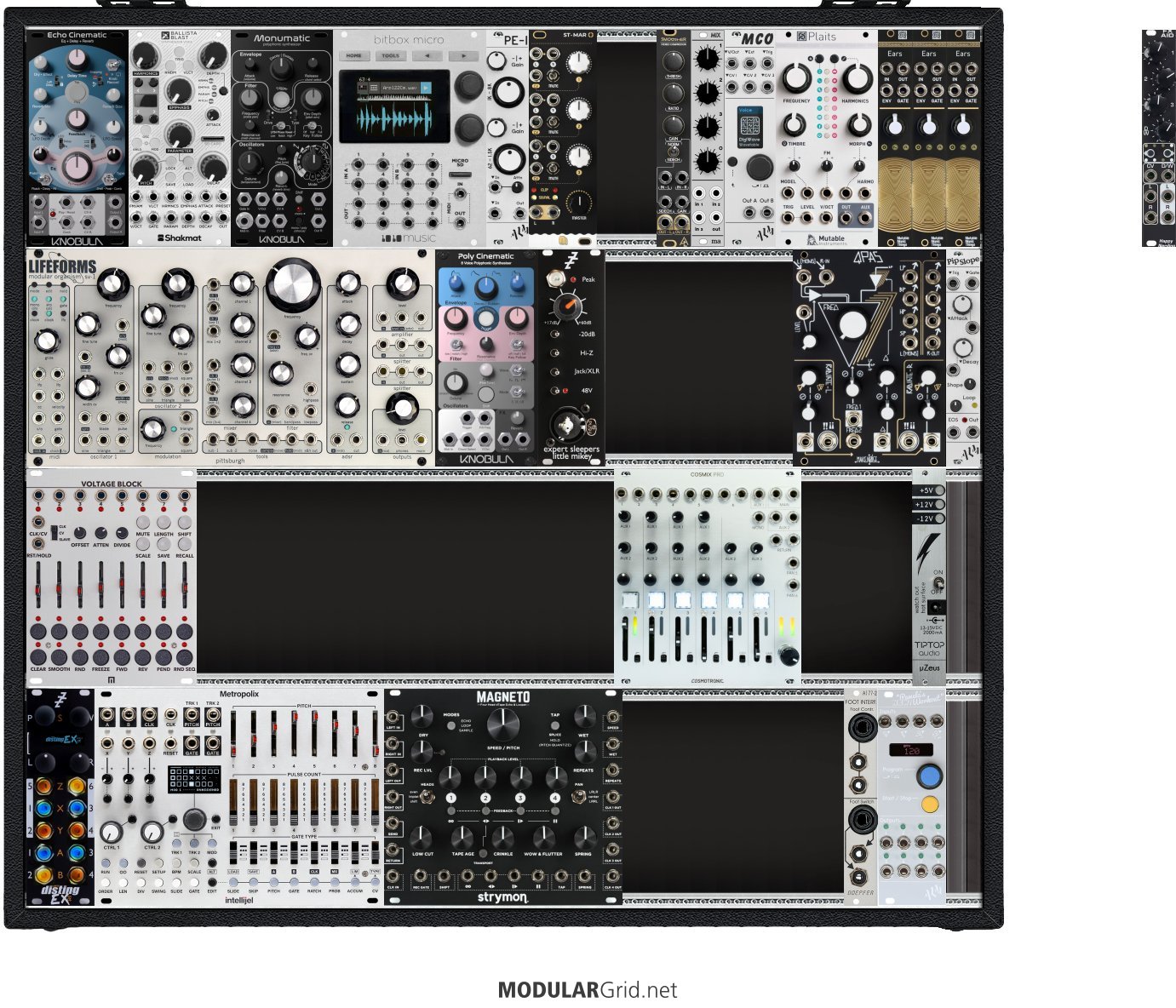
Task: Click the RATIO knob on SMOOTH-ER compressor
Action: tap(674, 94)
